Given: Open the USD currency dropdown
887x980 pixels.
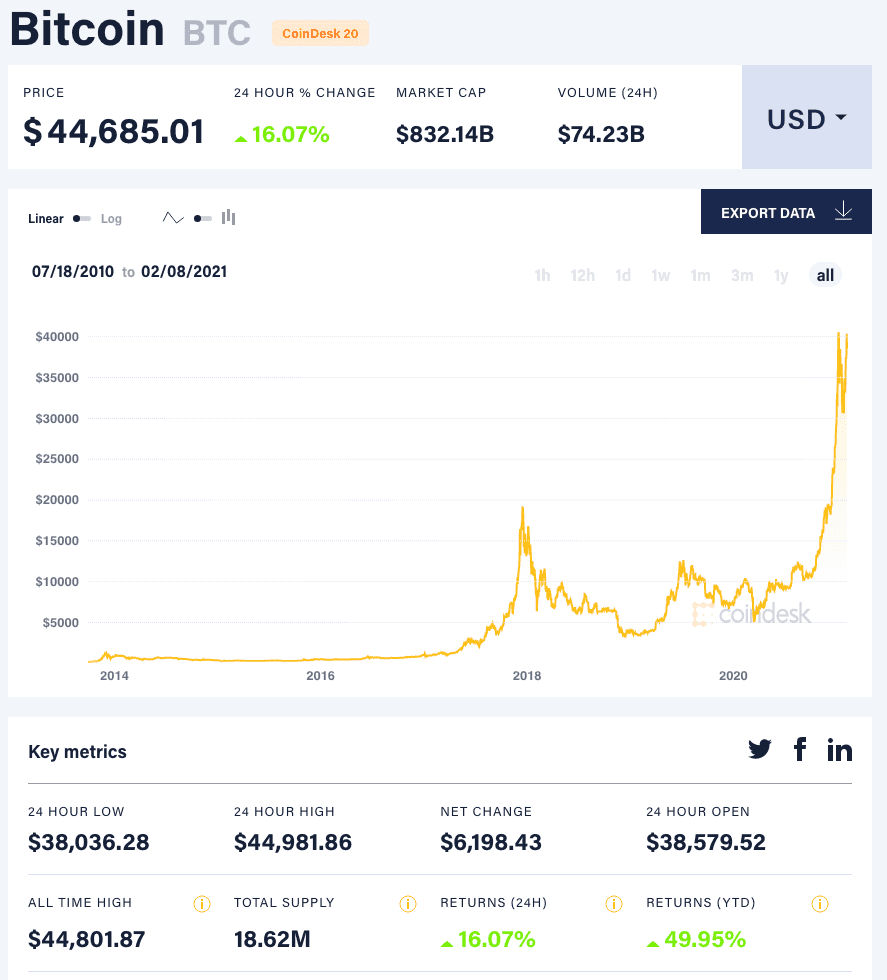Looking at the screenshot, I should coord(806,119).
